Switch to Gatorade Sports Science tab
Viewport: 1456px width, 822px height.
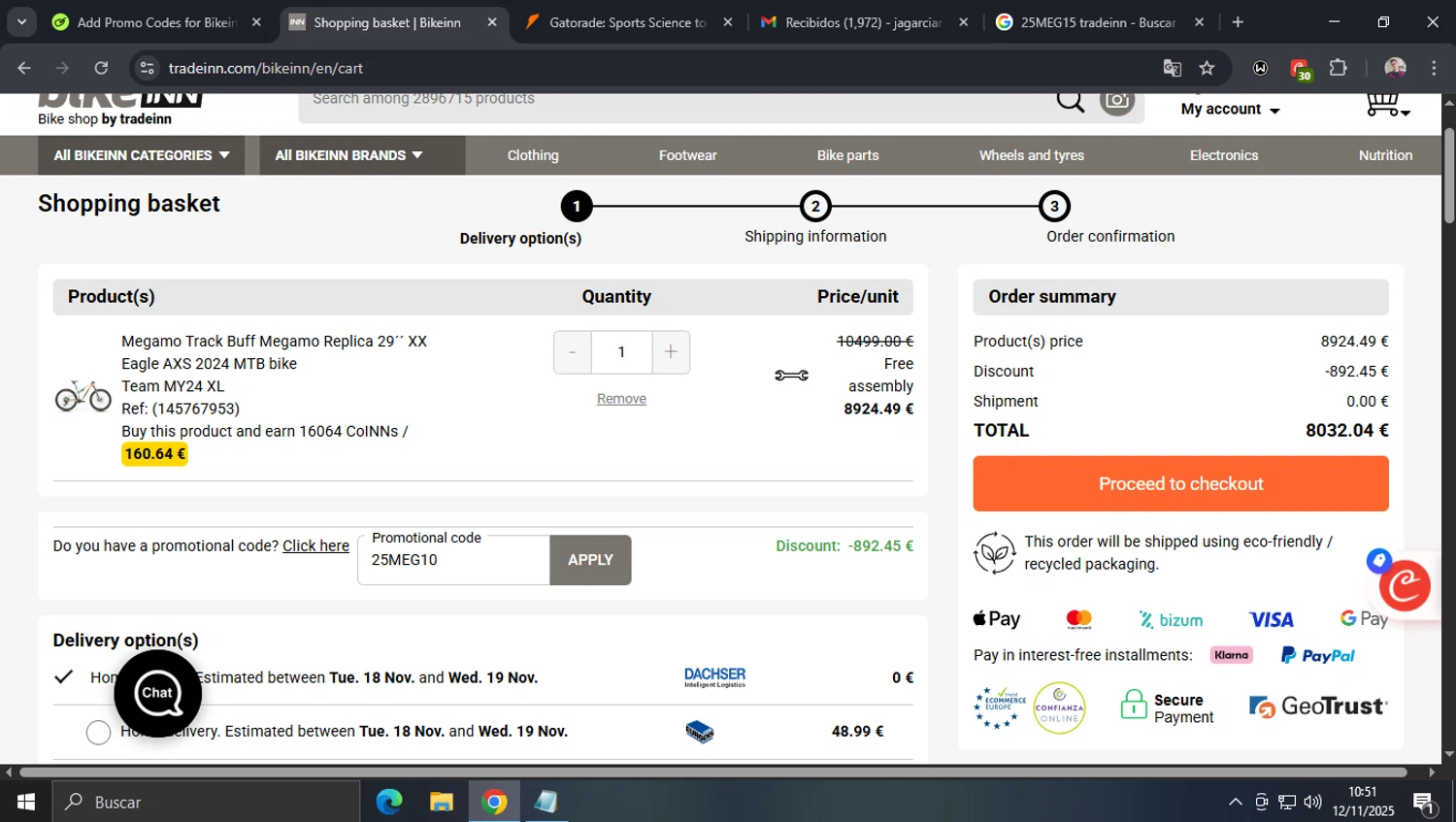tap(628, 22)
